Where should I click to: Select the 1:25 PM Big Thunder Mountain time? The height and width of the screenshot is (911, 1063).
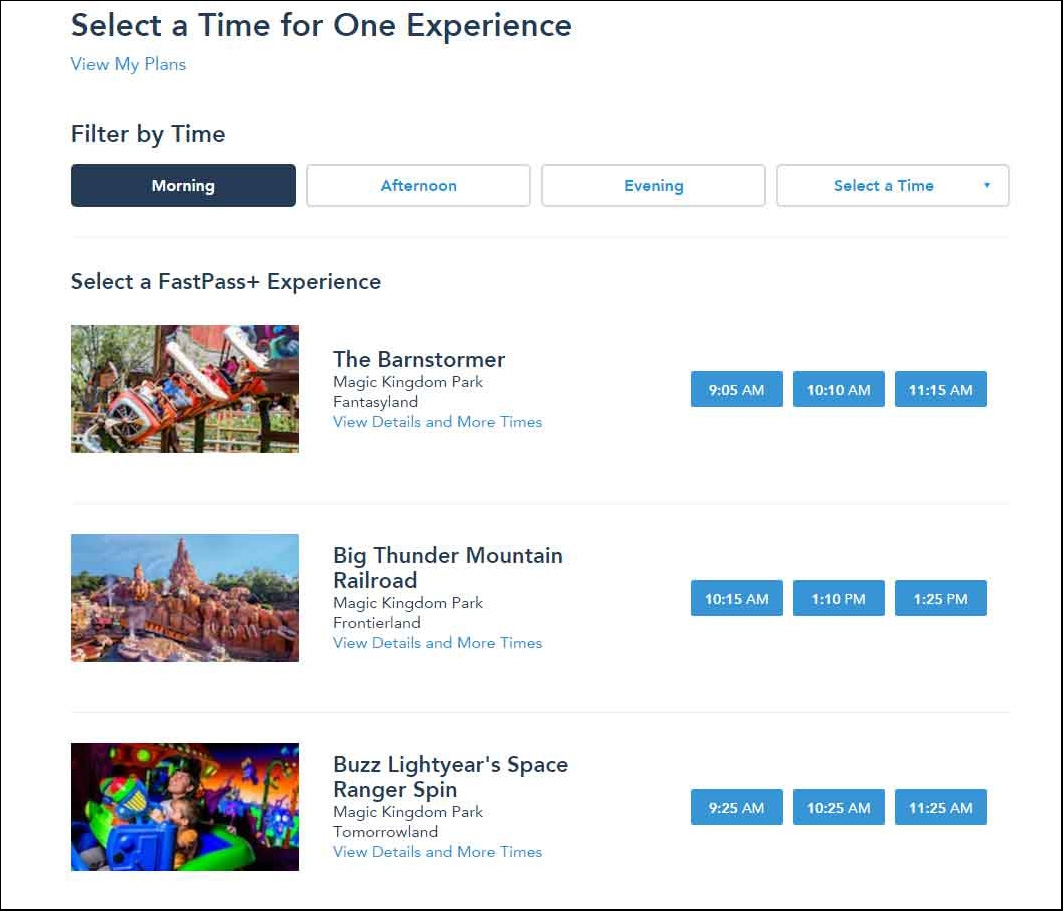click(940, 597)
